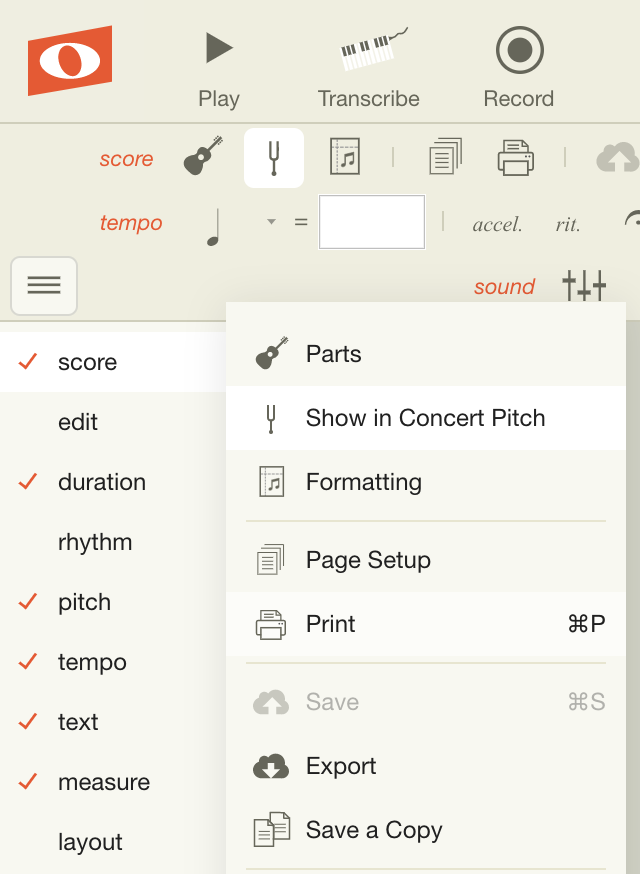Open the hamburger palette menu button
Viewport: 640px width, 874px height.
tap(44, 286)
